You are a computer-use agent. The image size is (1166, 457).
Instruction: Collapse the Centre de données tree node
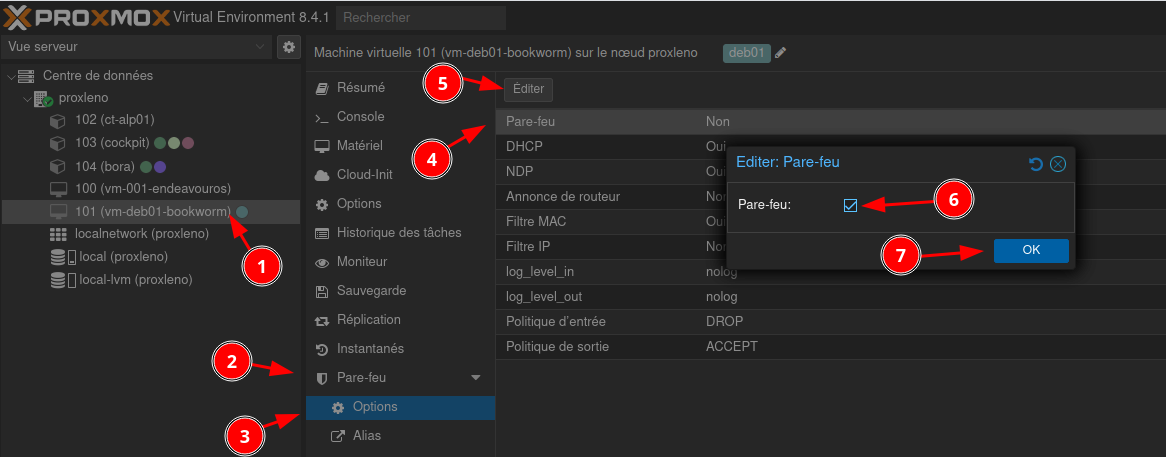pyautogui.click(x=11, y=77)
